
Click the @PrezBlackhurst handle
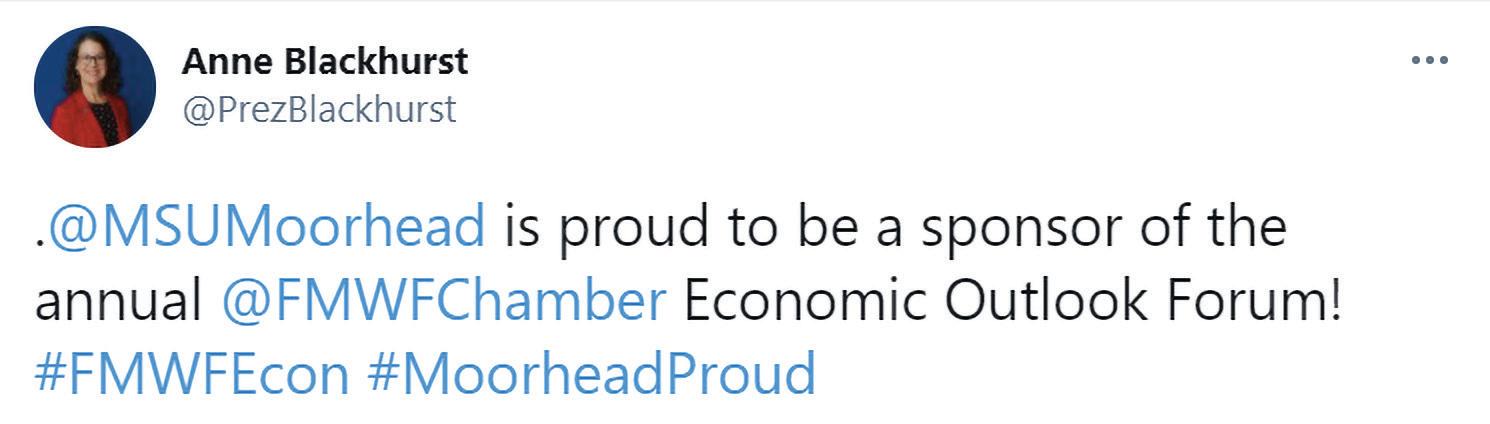click(319, 109)
